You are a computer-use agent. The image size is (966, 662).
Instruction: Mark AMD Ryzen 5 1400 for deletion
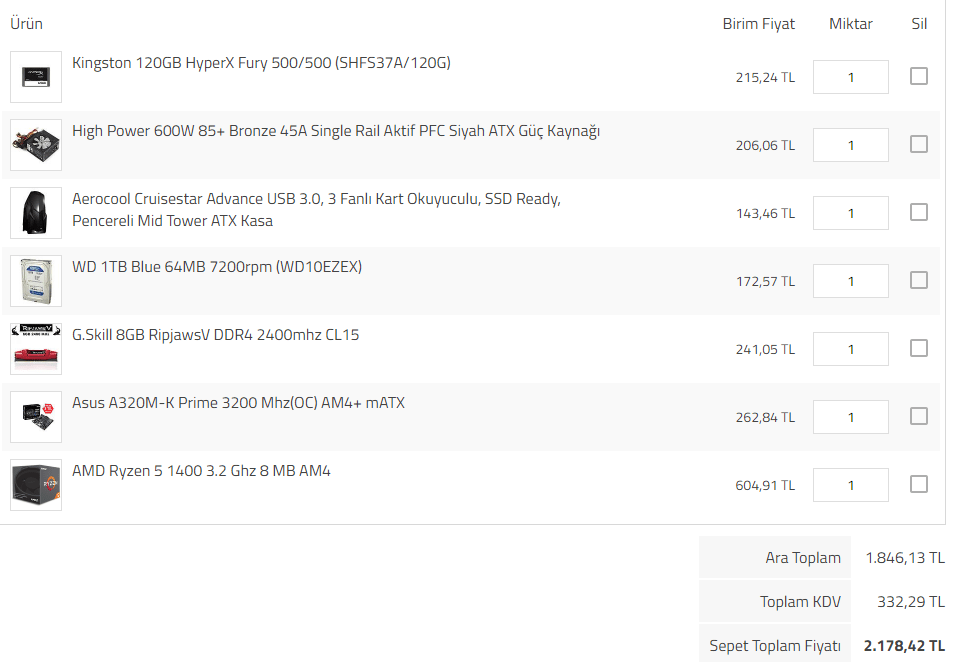[918, 484]
